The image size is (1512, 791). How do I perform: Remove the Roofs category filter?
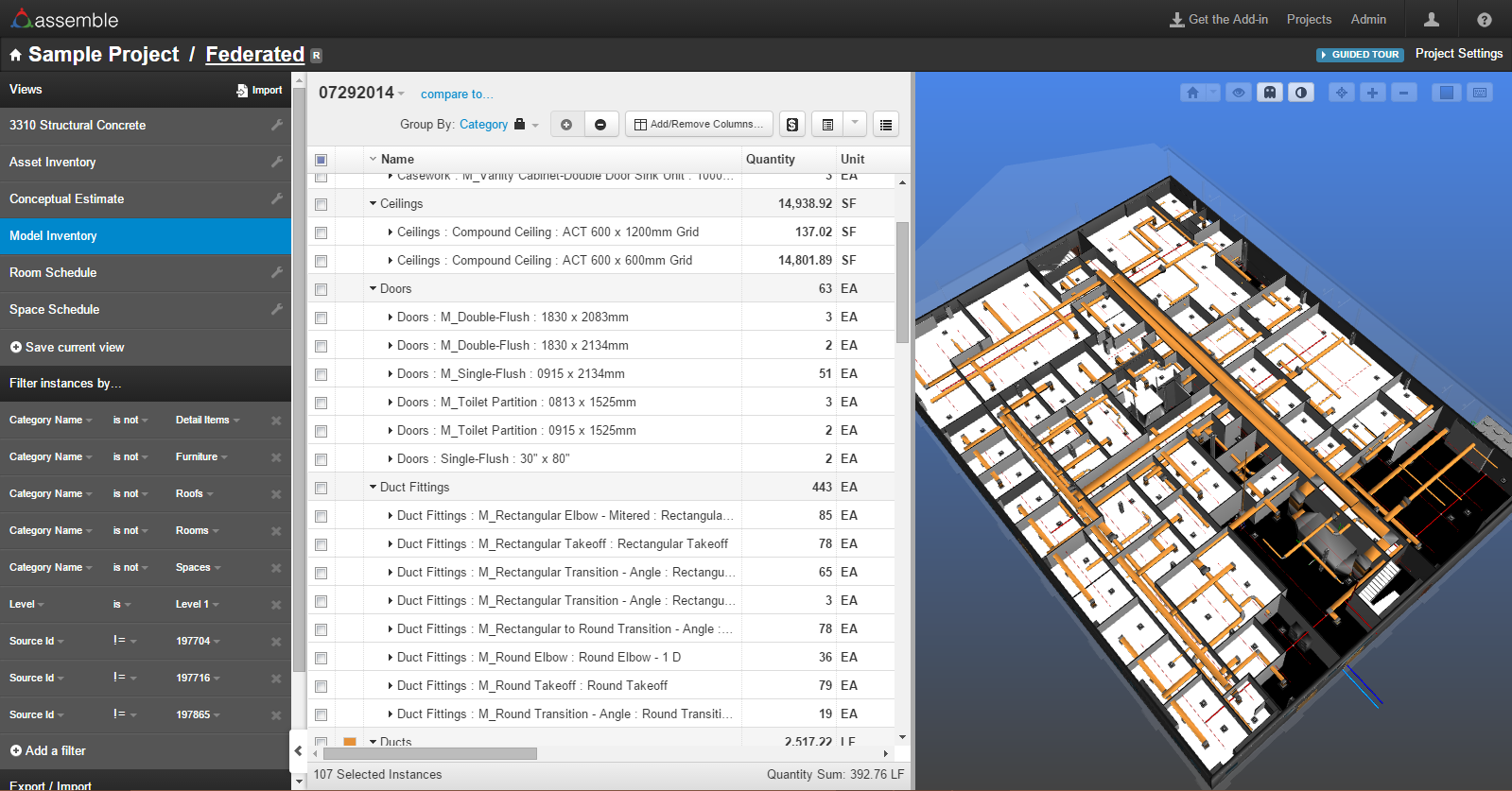click(x=276, y=494)
